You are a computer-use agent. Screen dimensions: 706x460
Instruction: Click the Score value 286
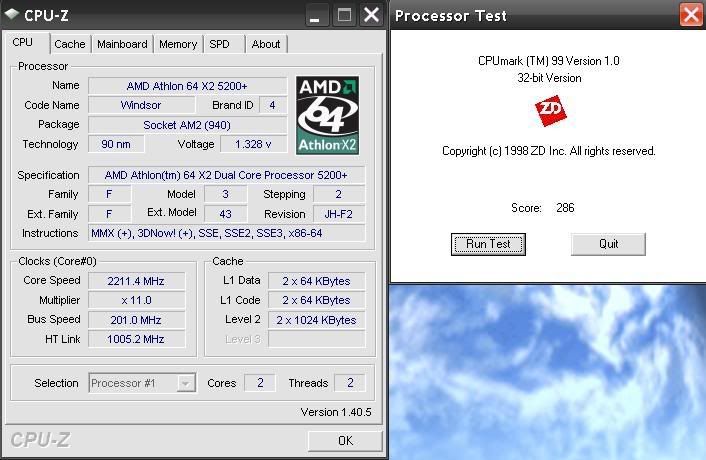point(565,208)
